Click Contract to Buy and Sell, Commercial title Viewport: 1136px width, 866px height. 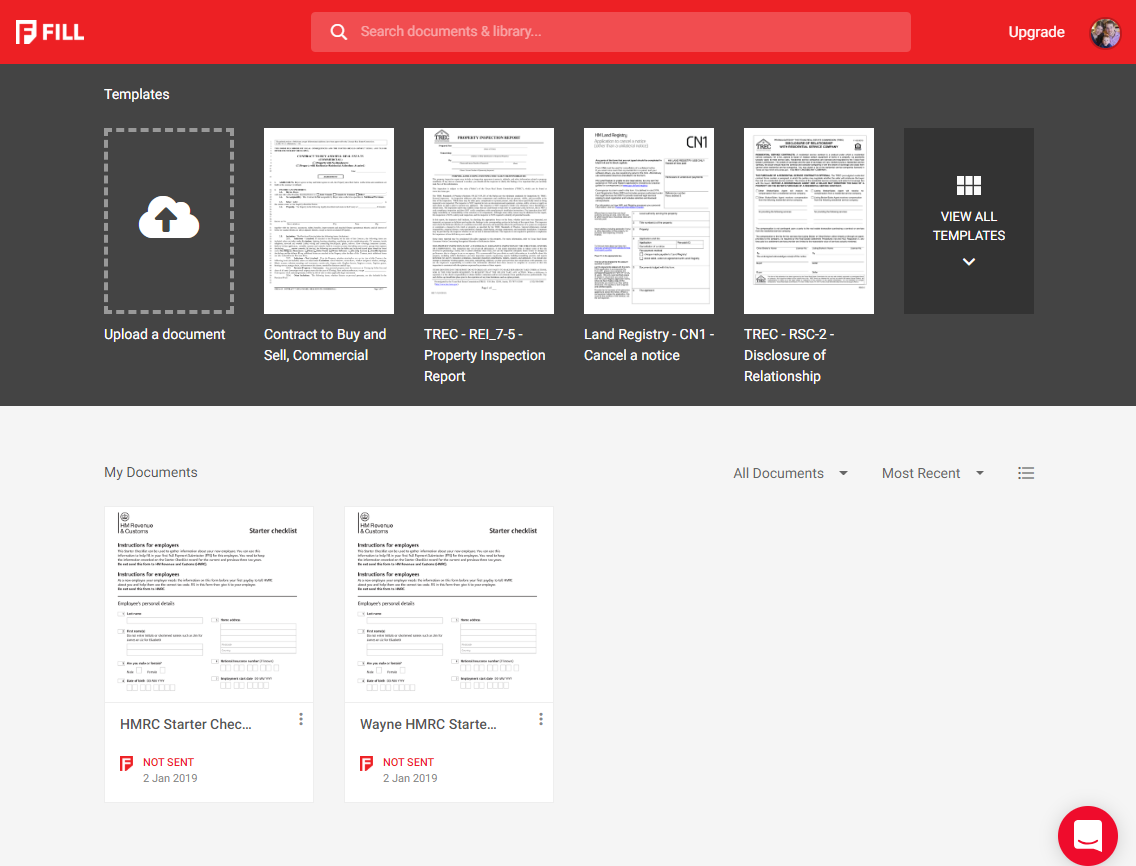(x=325, y=345)
